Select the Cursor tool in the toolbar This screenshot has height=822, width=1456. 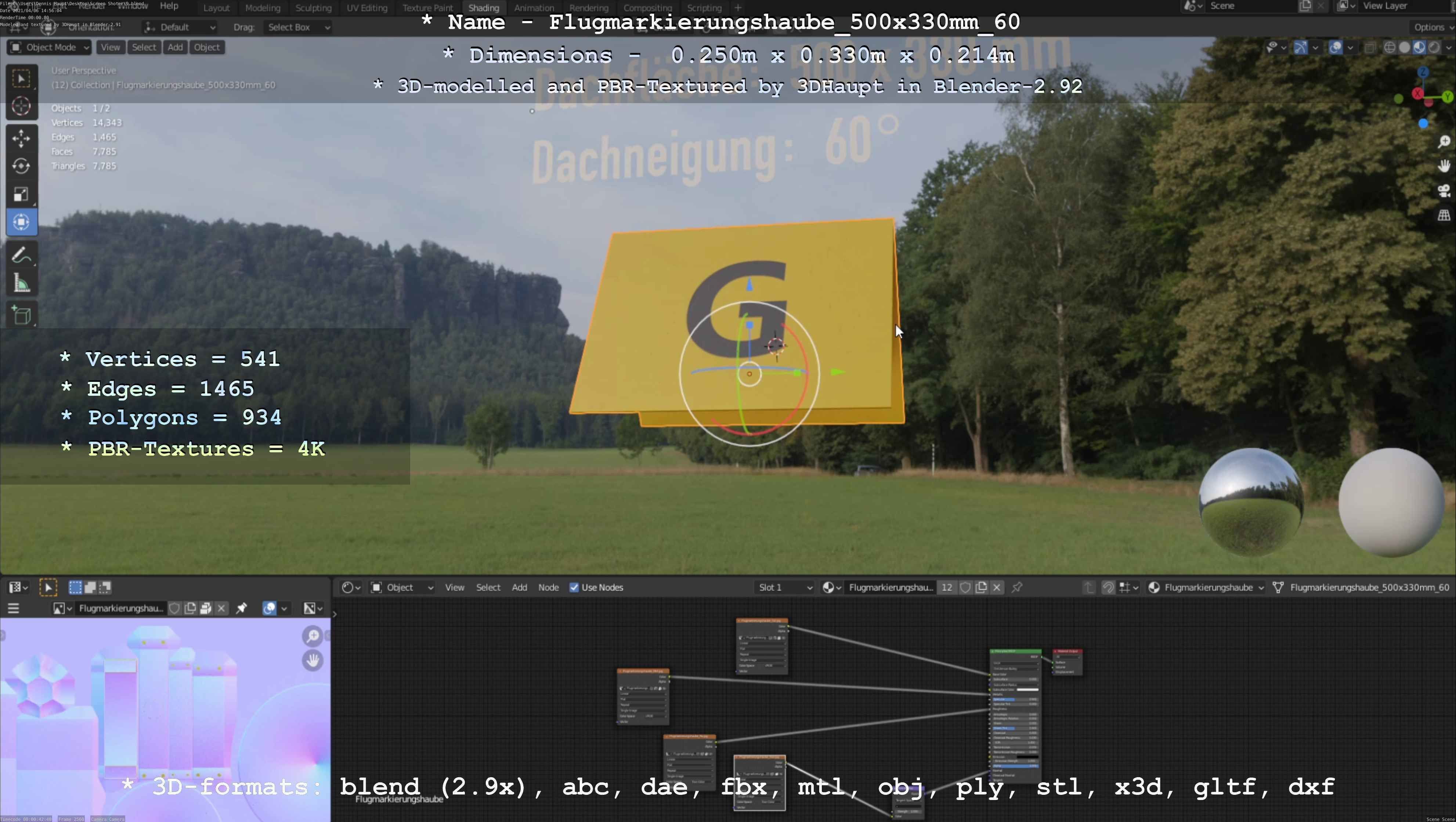(21, 106)
